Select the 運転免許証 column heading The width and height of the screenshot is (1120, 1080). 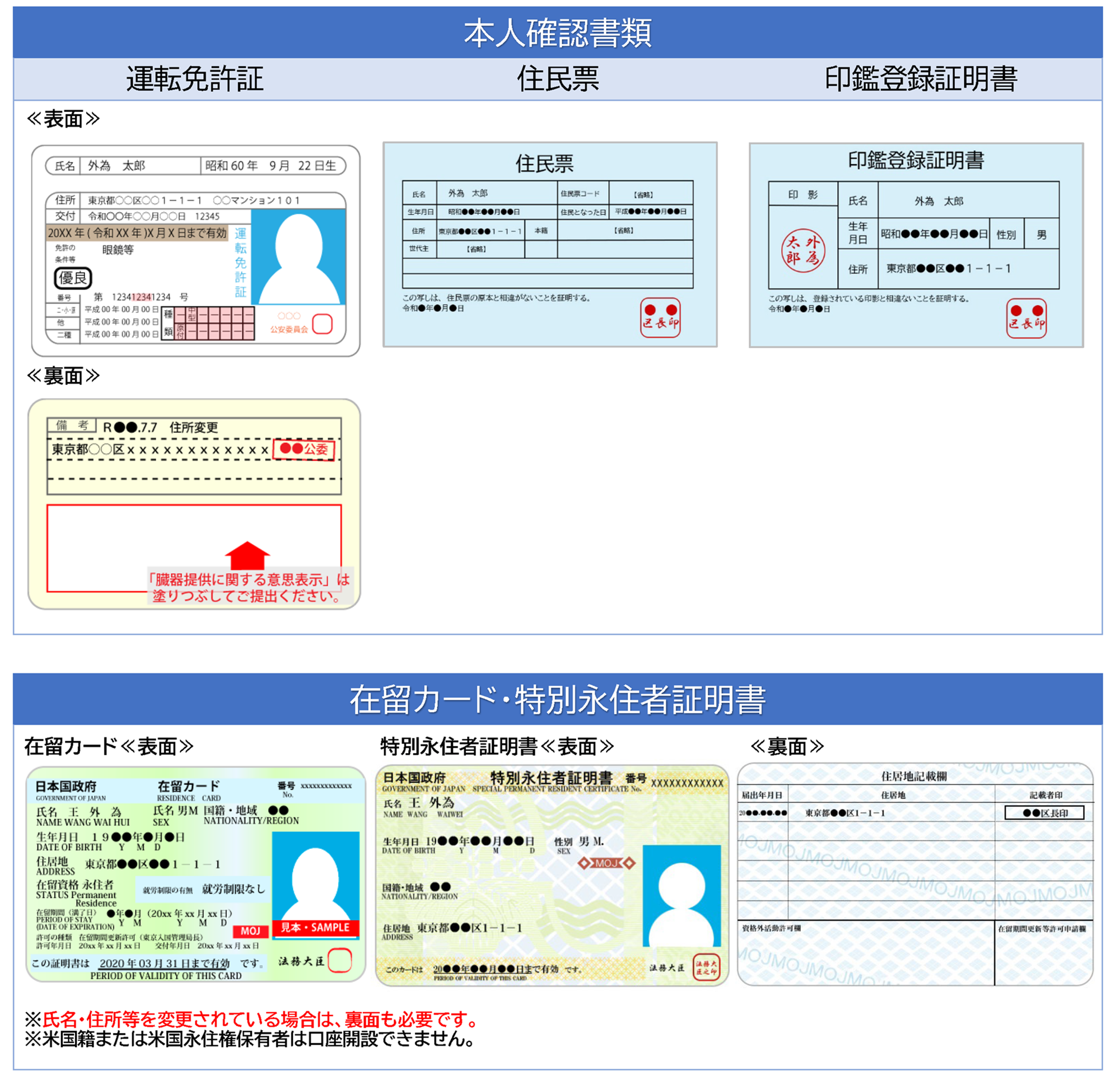click(x=194, y=79)
